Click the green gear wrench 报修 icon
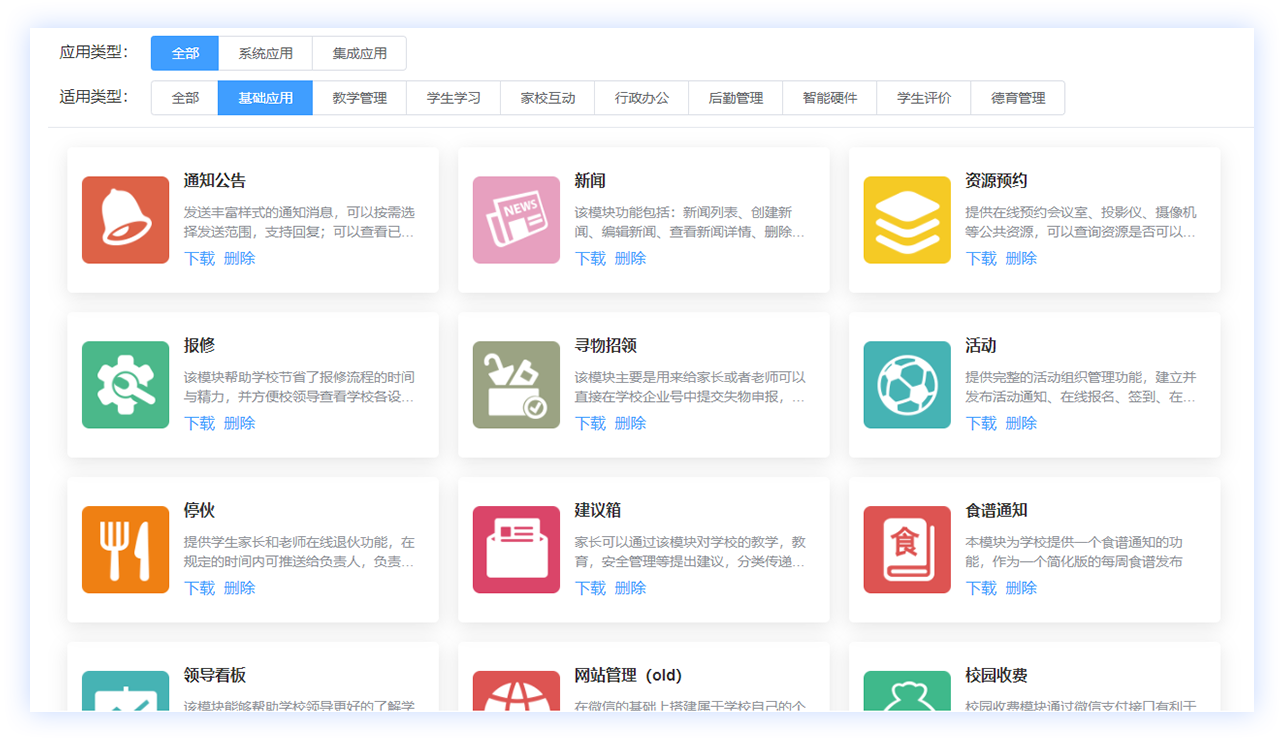The height and width of the screenshot is (740, 1284). coord(126,385)
